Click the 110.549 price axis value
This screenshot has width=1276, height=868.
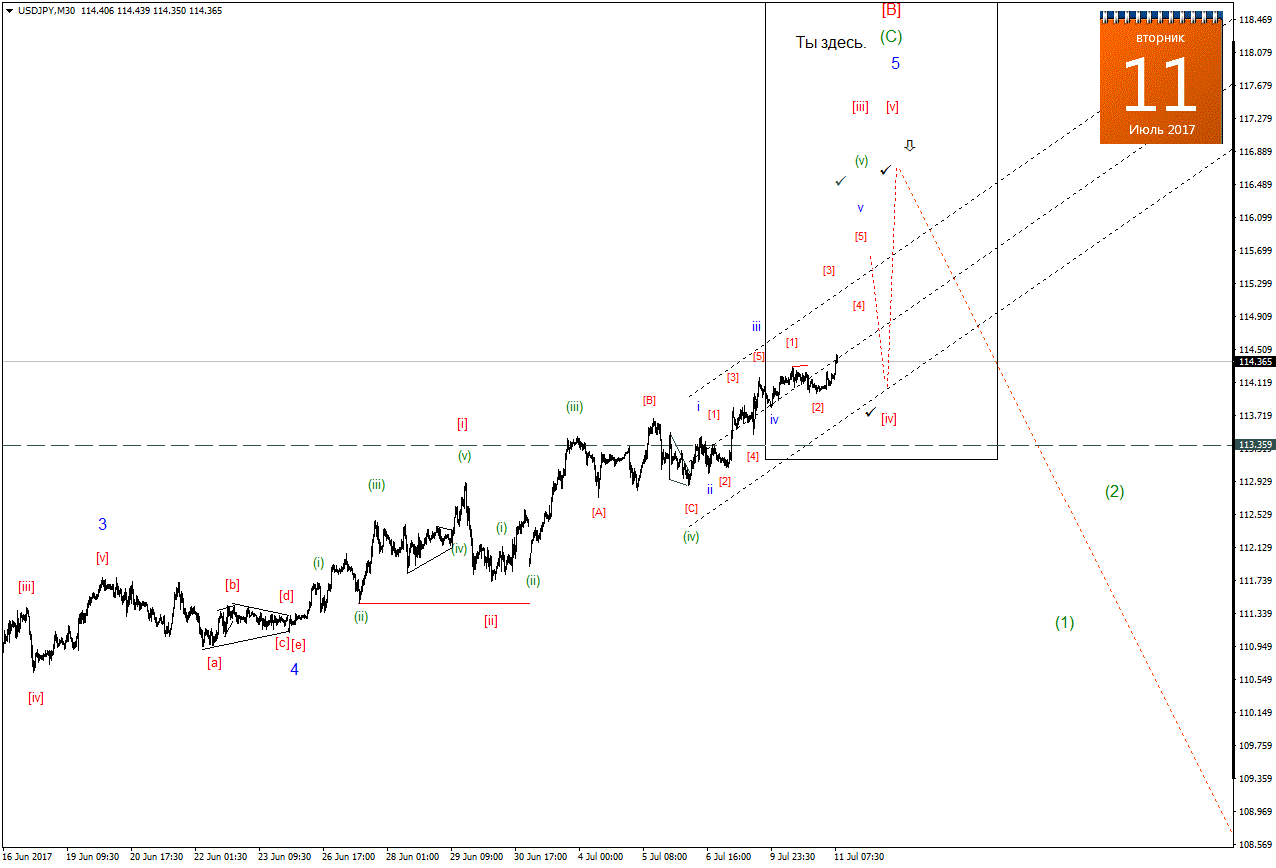tap(1256, 679)
